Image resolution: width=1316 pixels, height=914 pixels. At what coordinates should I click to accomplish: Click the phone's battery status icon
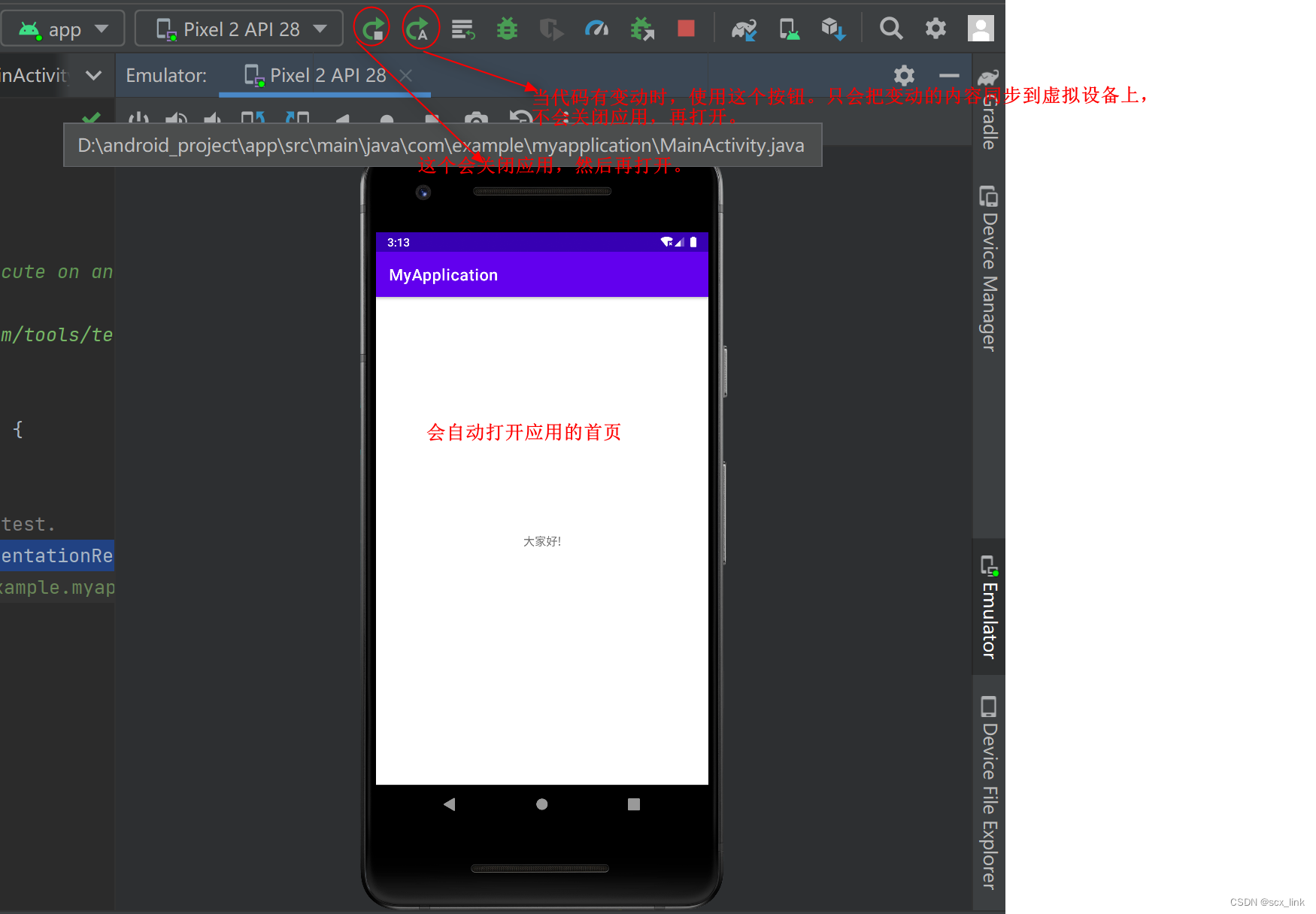coord(693,242)
